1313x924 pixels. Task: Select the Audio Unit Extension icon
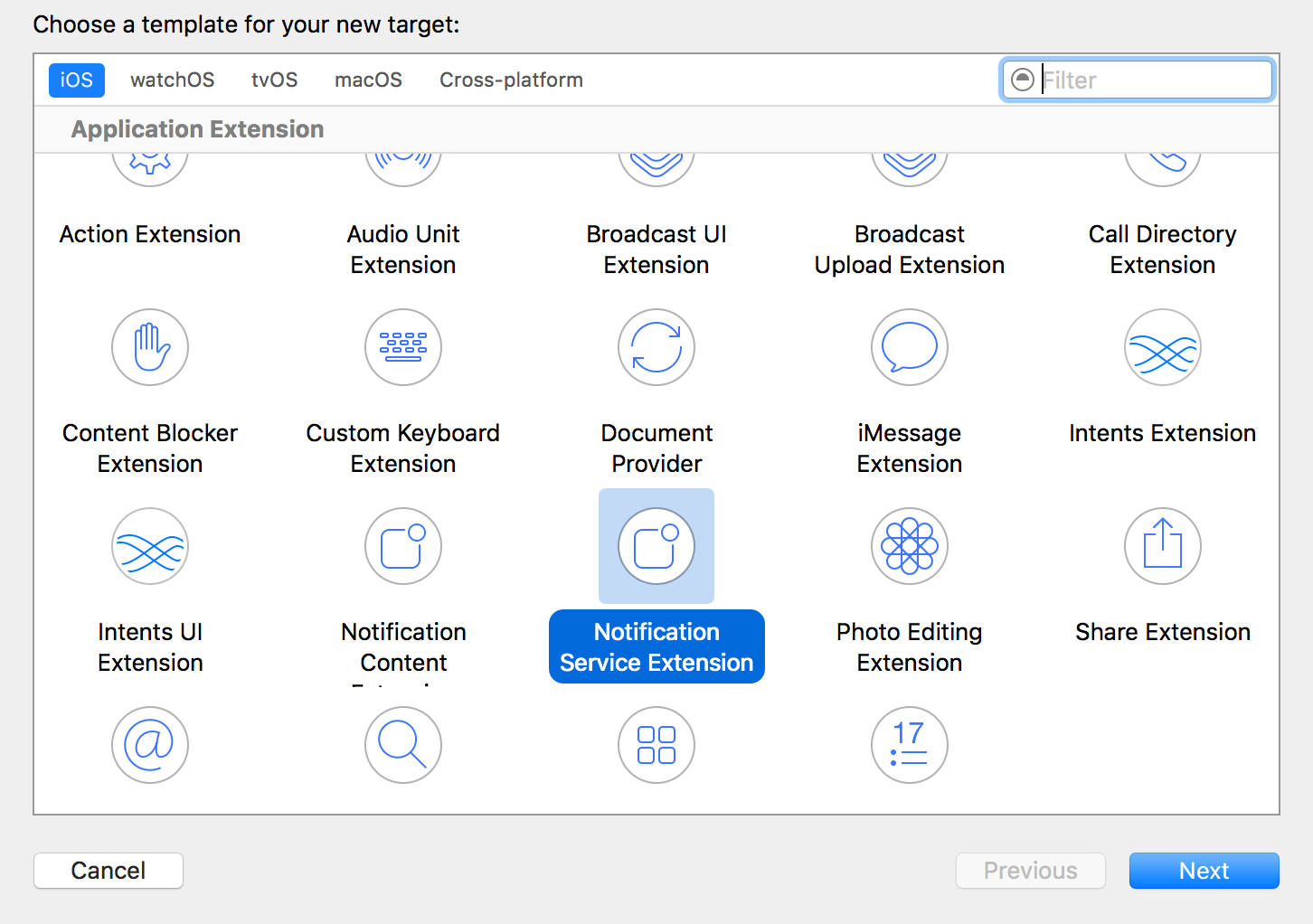pyautogui.click(x=403, y=170)
